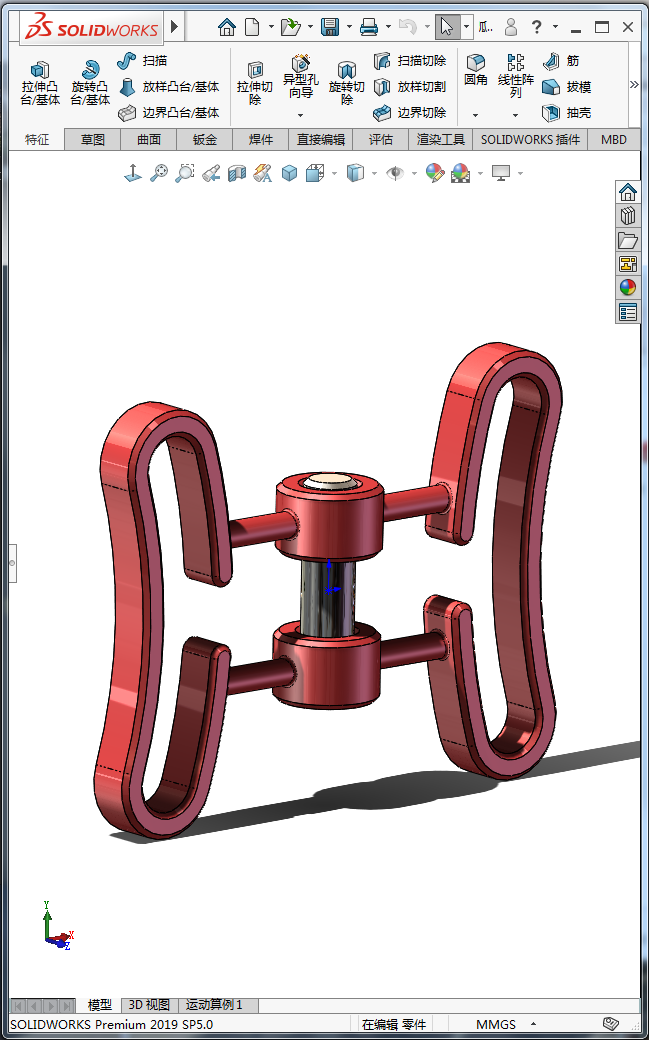Click the Extruded Cut (拉伸切除) tool
The image size is (649, 1040).
pos(255,83)
